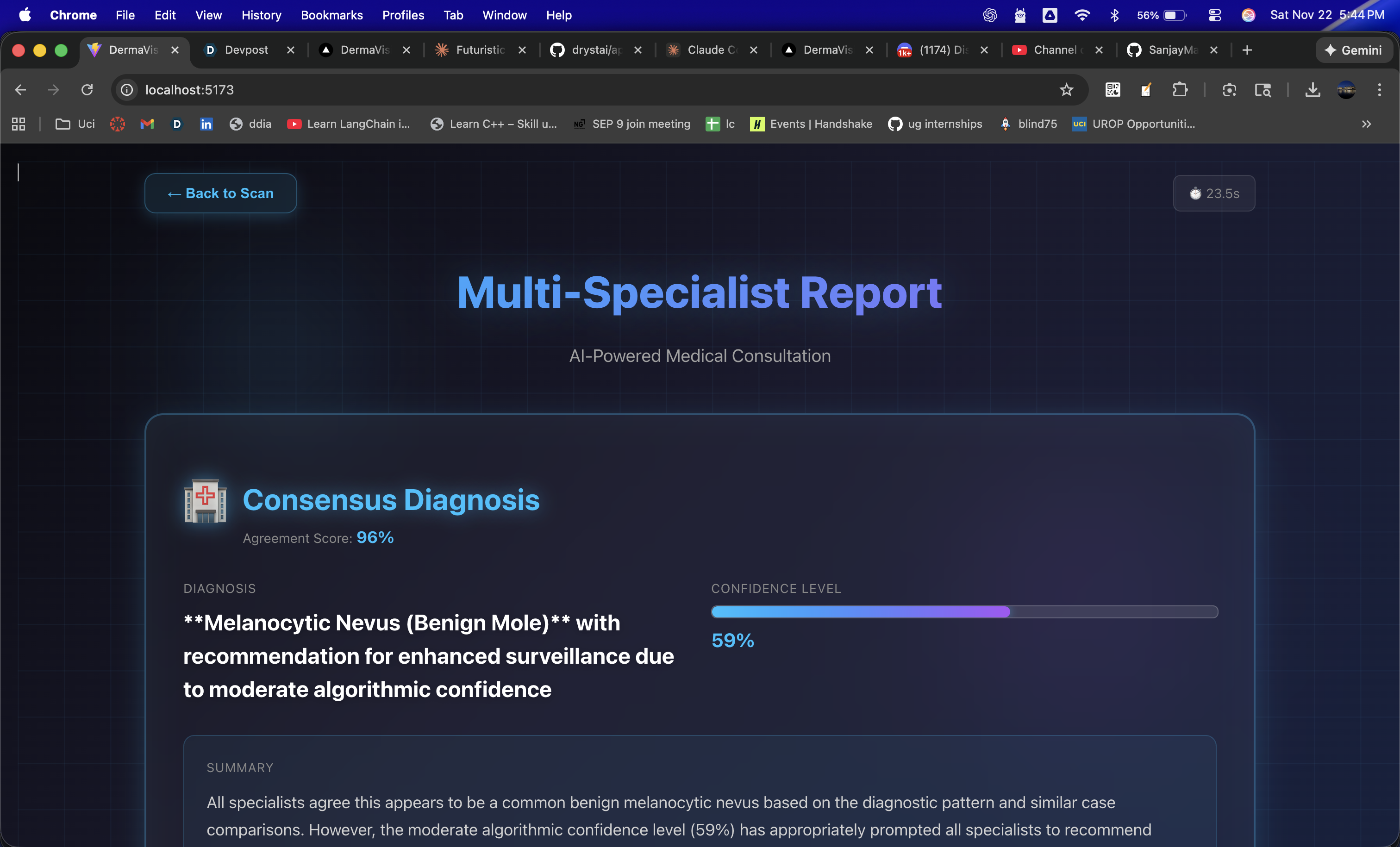This screenshot has width=1400, height=847.
Task: Click the Wi-Fi status menu icon
Action: pyautogui.click(x=1082, y=15)
